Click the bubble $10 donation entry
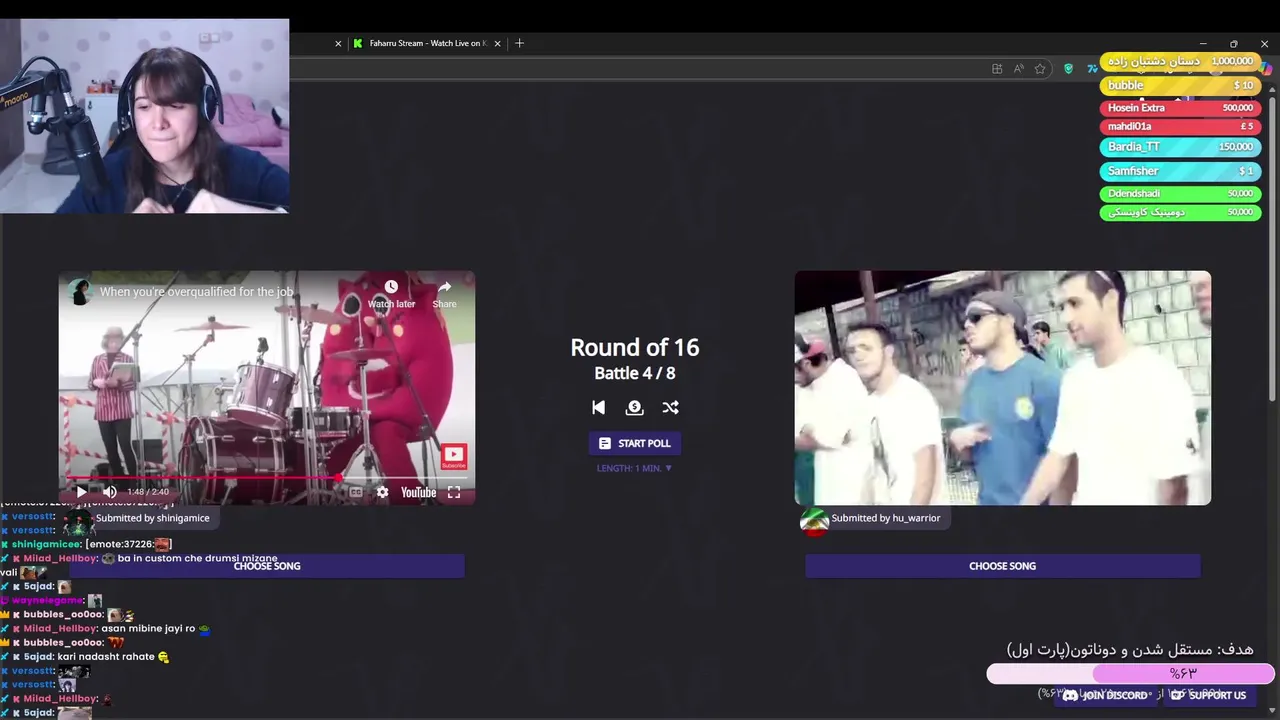 coord(1180,86)
